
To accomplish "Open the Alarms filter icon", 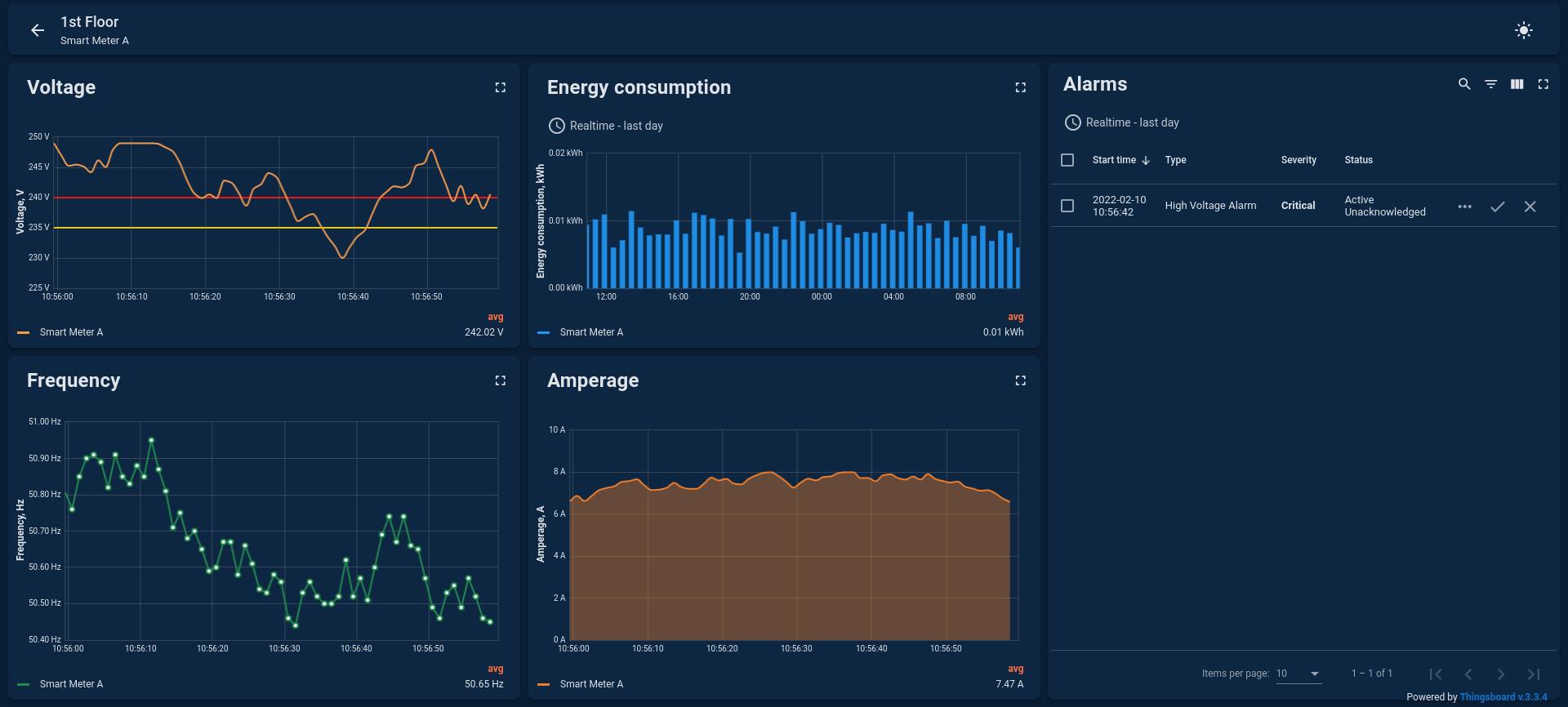I will 1491,84.
